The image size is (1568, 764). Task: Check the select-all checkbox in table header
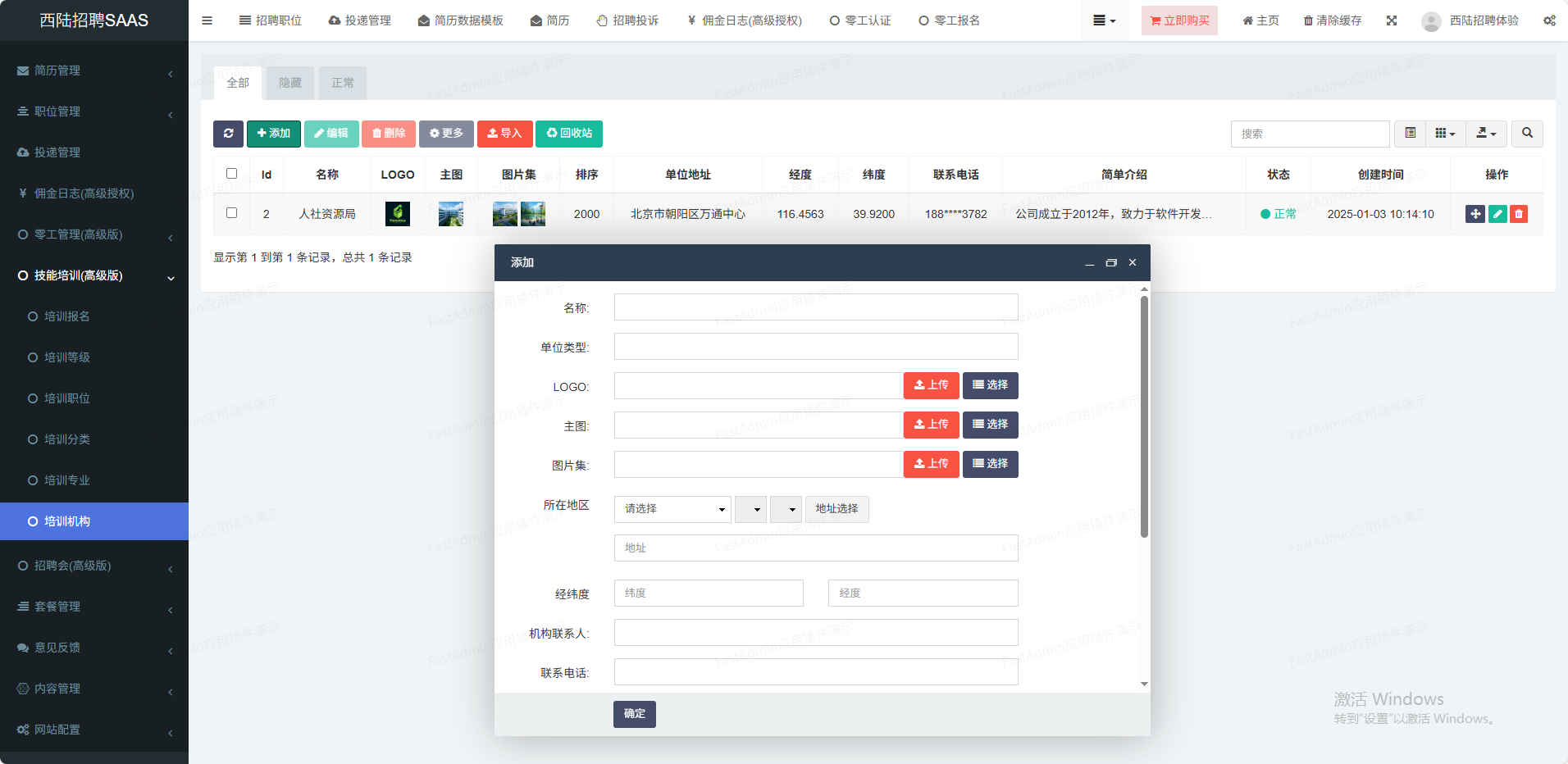(231, 174)
